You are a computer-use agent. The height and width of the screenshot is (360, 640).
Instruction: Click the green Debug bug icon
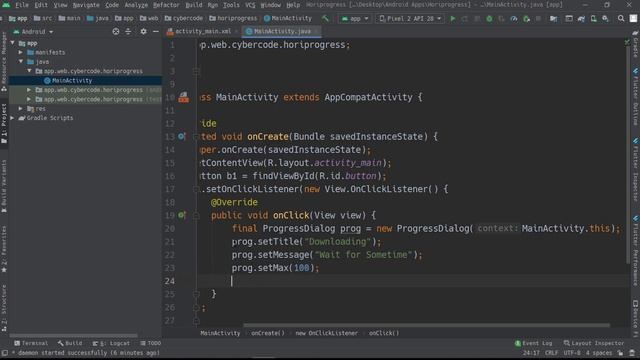(489, 19)
